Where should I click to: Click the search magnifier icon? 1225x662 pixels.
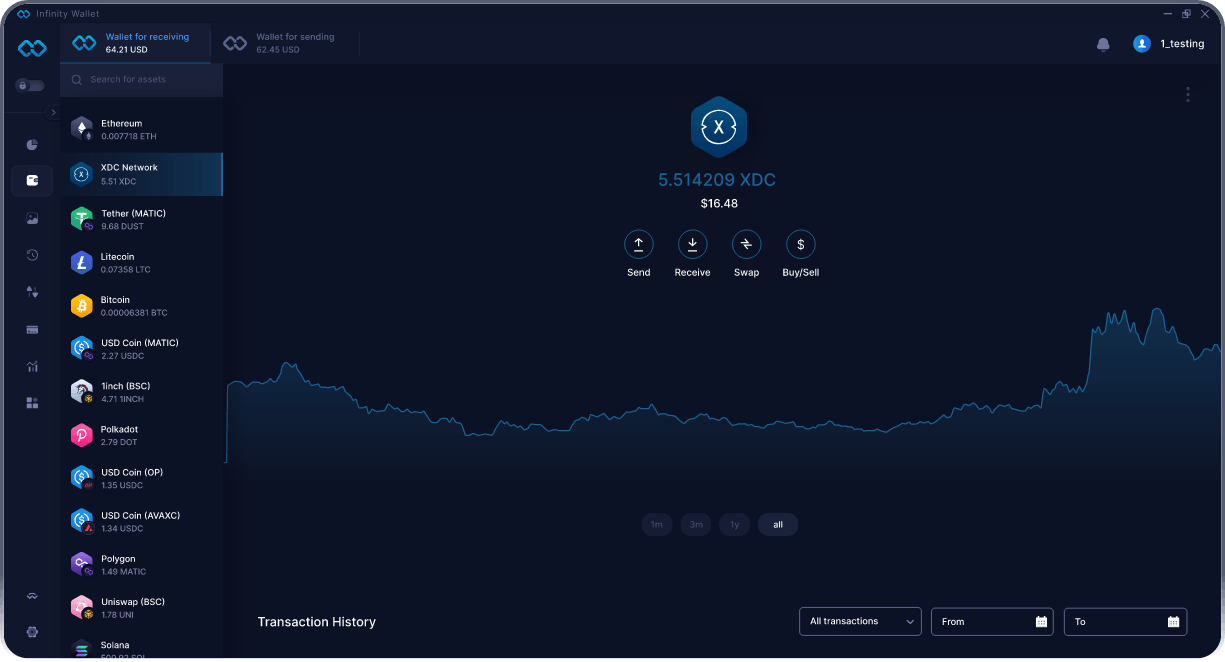77,80
